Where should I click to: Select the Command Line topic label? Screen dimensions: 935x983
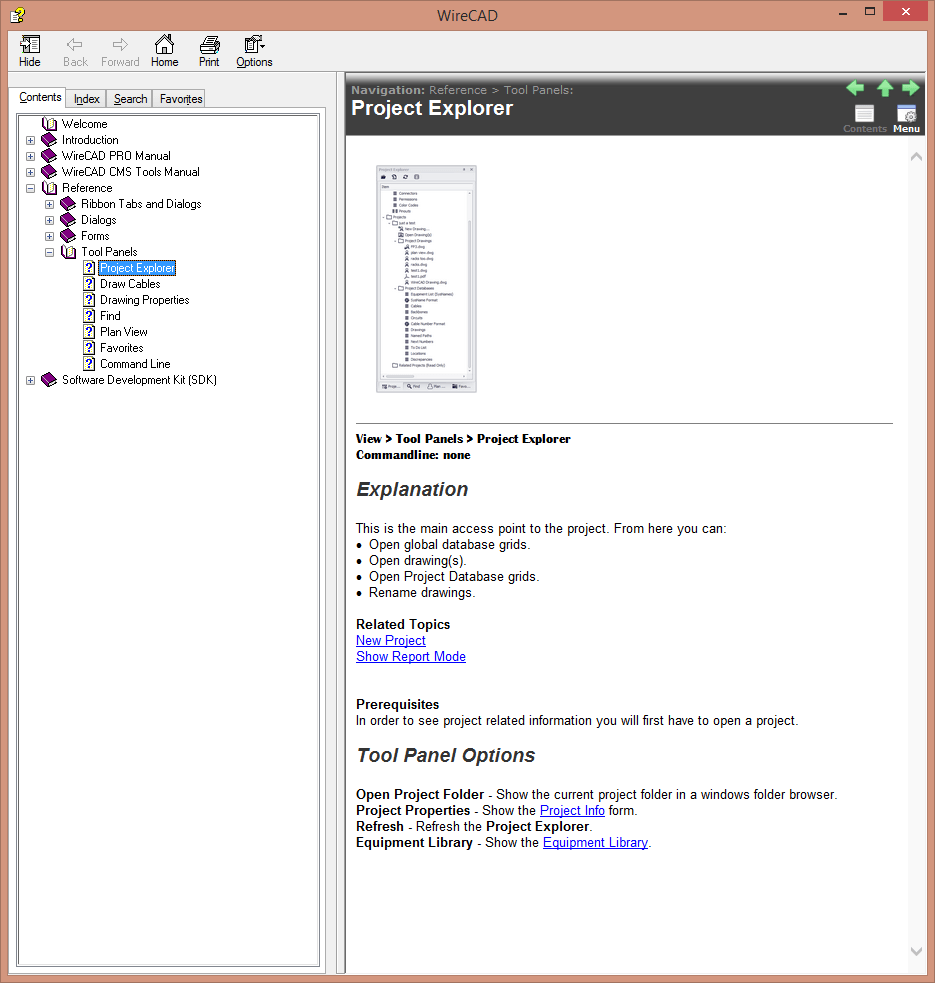pyautogui.click(x=135, y=364)
